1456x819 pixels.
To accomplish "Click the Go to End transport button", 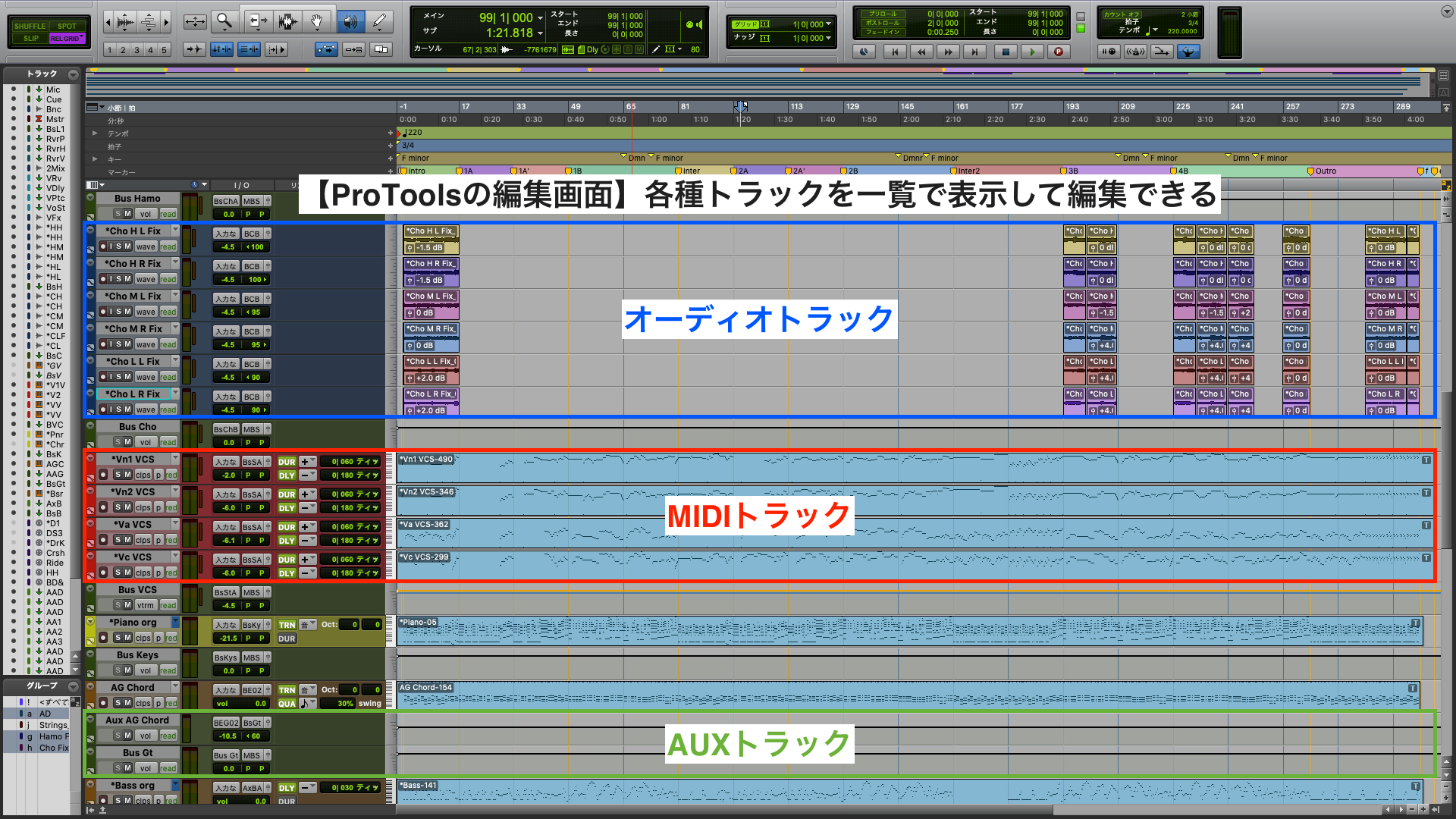I will point(975,52).
